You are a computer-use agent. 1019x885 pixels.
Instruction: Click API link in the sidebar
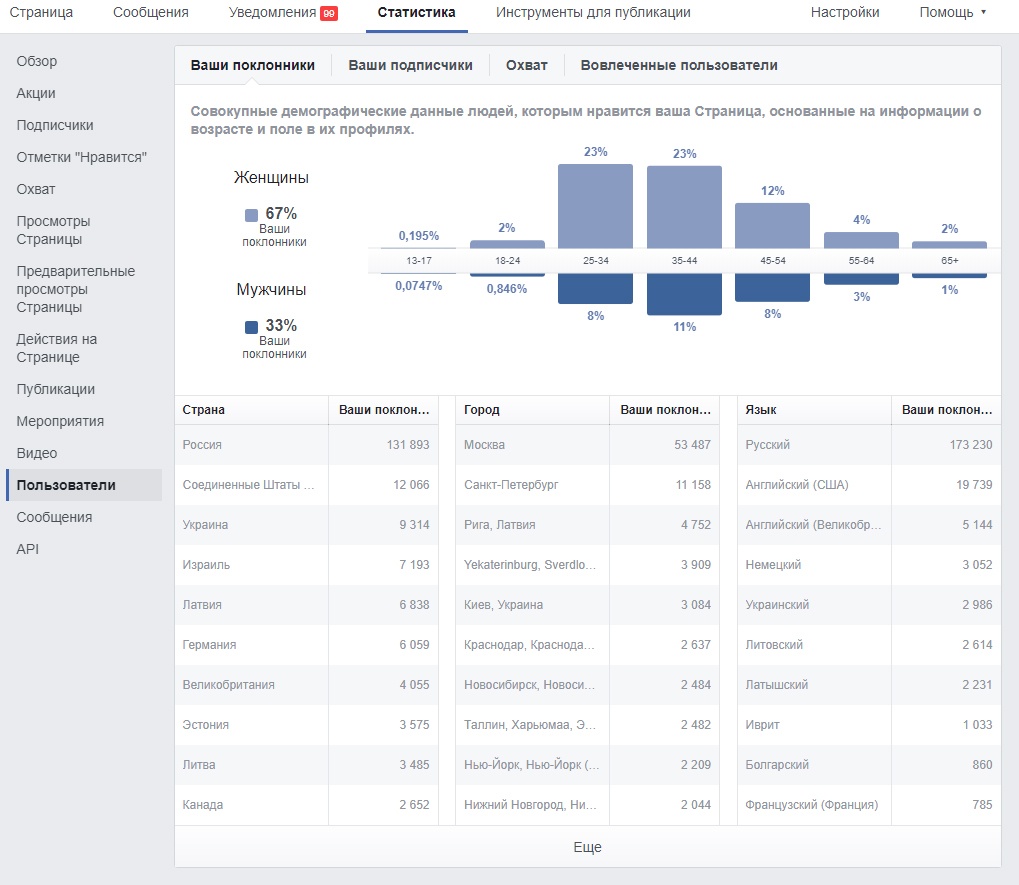click(28, 549)
